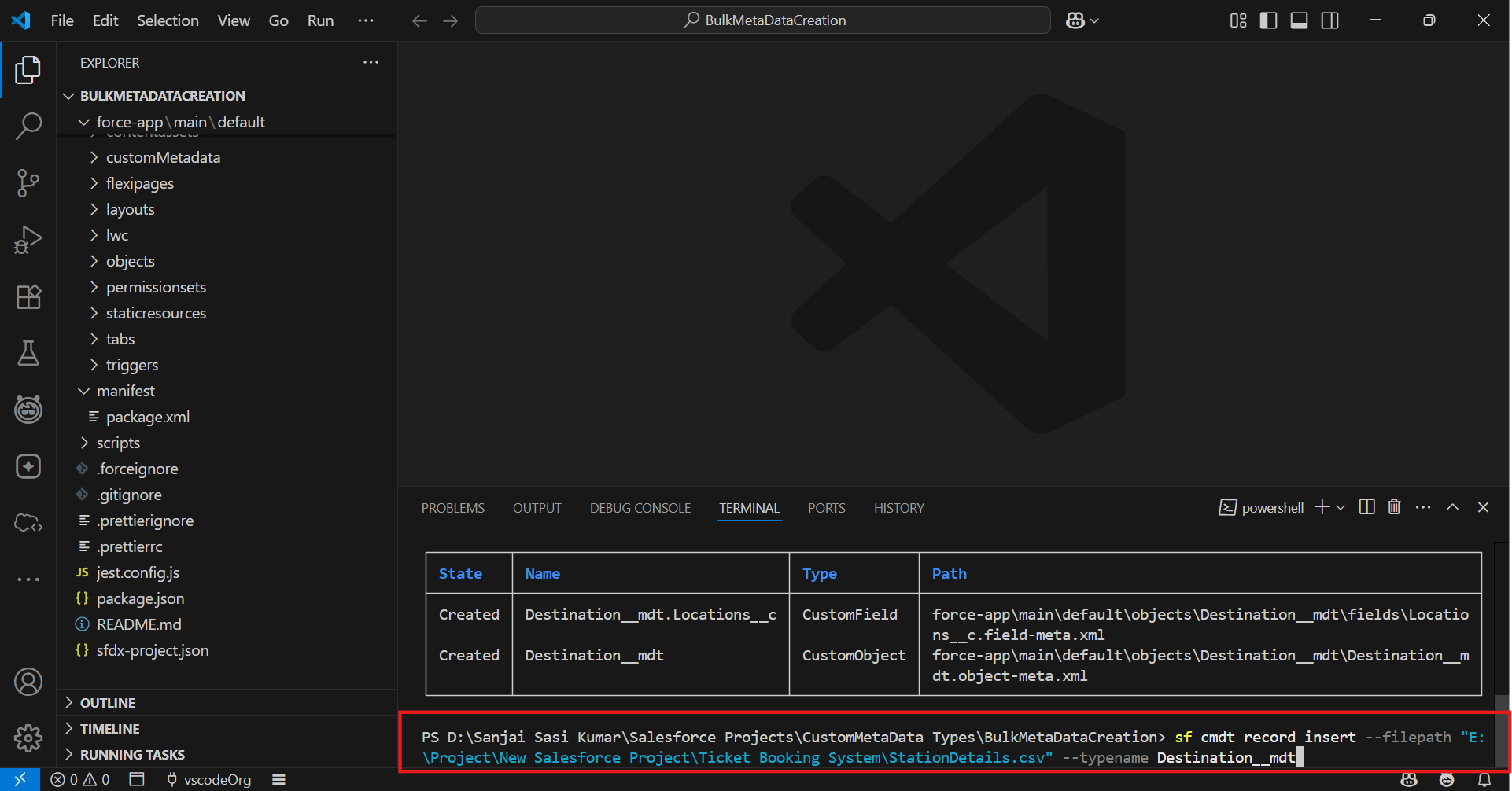The image size is (1512, 791).
Task: Expand the customMetadata folder
Action: (x=163, y=157)
